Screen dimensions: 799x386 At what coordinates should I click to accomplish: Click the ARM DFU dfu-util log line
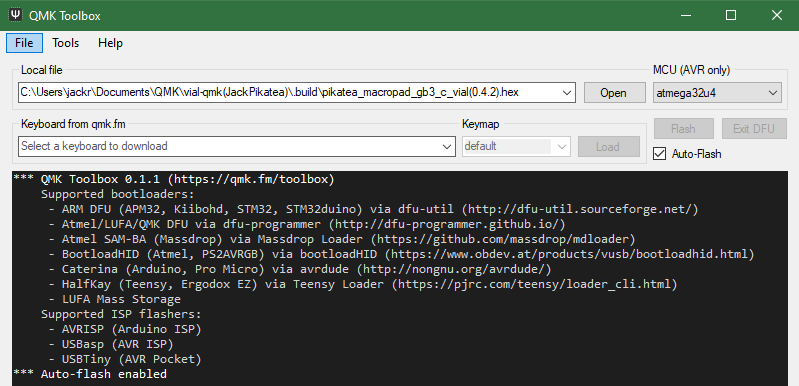374,209
